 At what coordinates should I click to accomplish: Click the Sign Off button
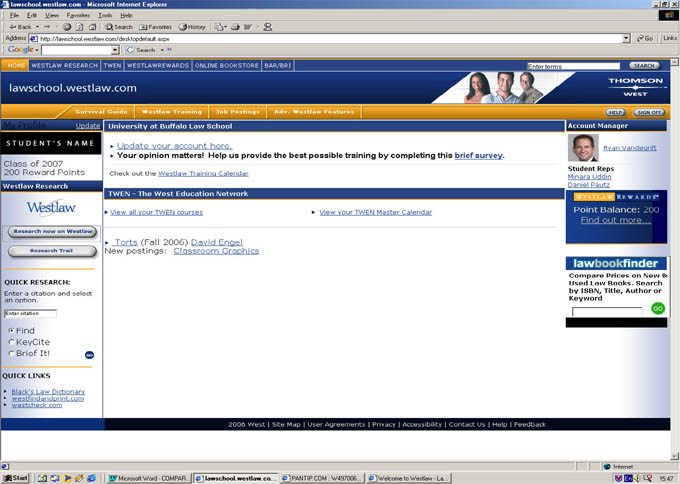coord(649,112)
